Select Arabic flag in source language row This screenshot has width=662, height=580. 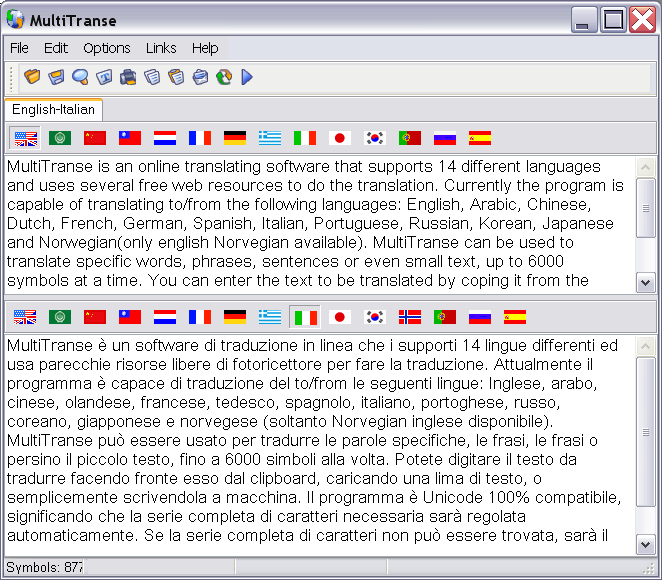[60, 138]
